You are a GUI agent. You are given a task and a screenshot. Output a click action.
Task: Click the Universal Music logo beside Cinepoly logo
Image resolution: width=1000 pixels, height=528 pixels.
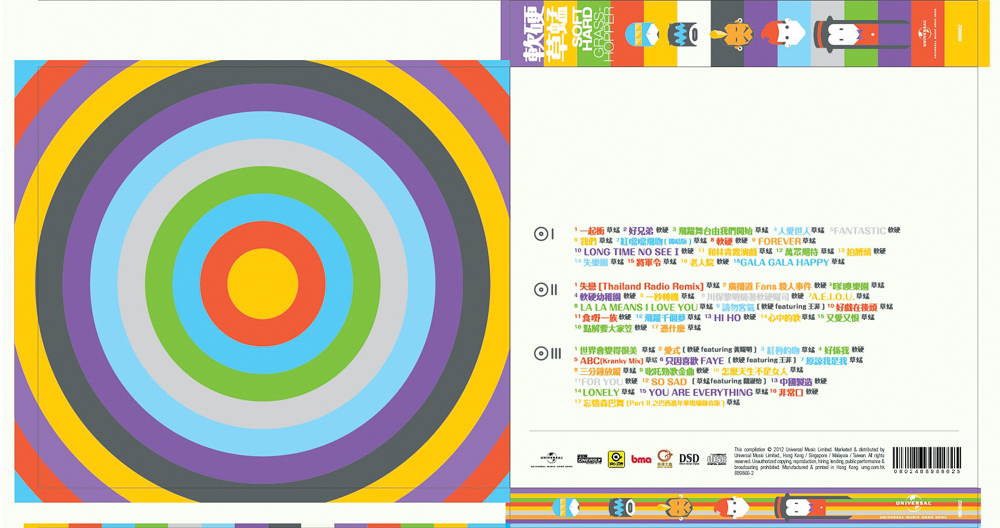tap(552, 459)
